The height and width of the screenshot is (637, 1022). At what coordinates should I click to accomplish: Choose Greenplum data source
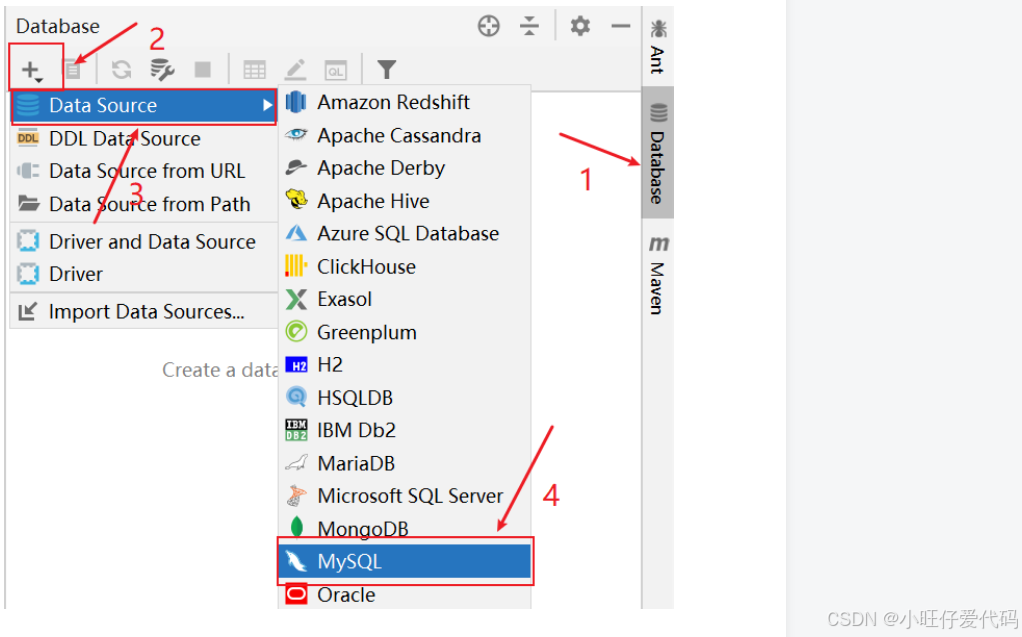point(405,332)
